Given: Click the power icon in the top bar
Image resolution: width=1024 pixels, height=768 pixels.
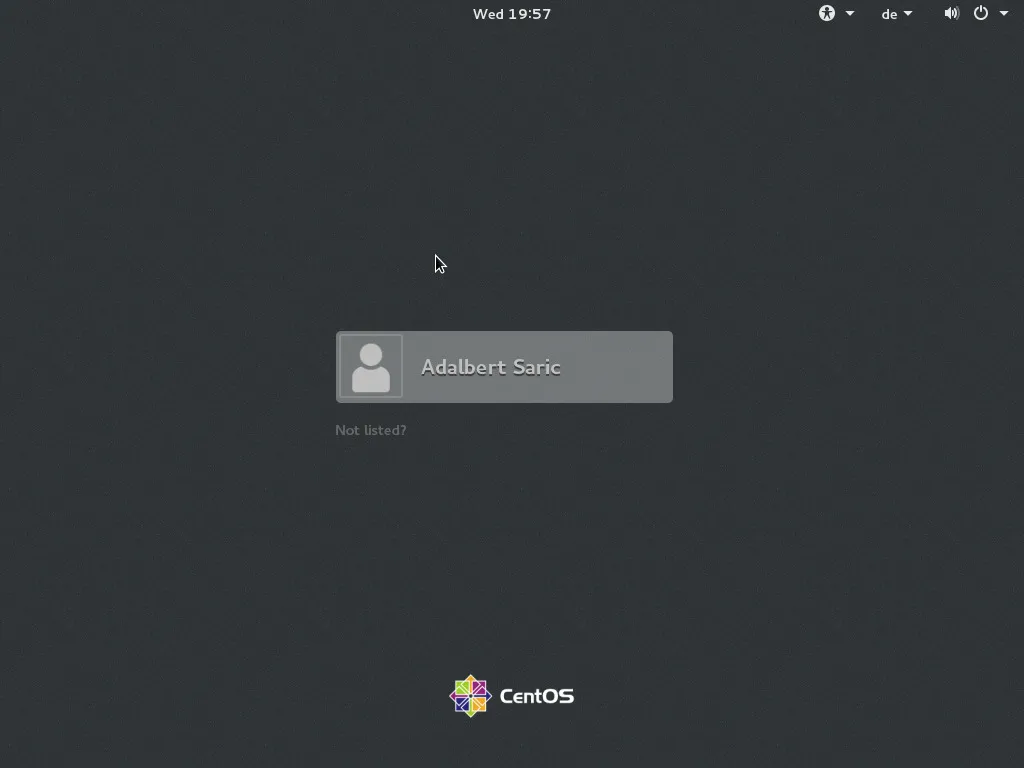Looking at the screenshot, I should click(x=981, y=13).
